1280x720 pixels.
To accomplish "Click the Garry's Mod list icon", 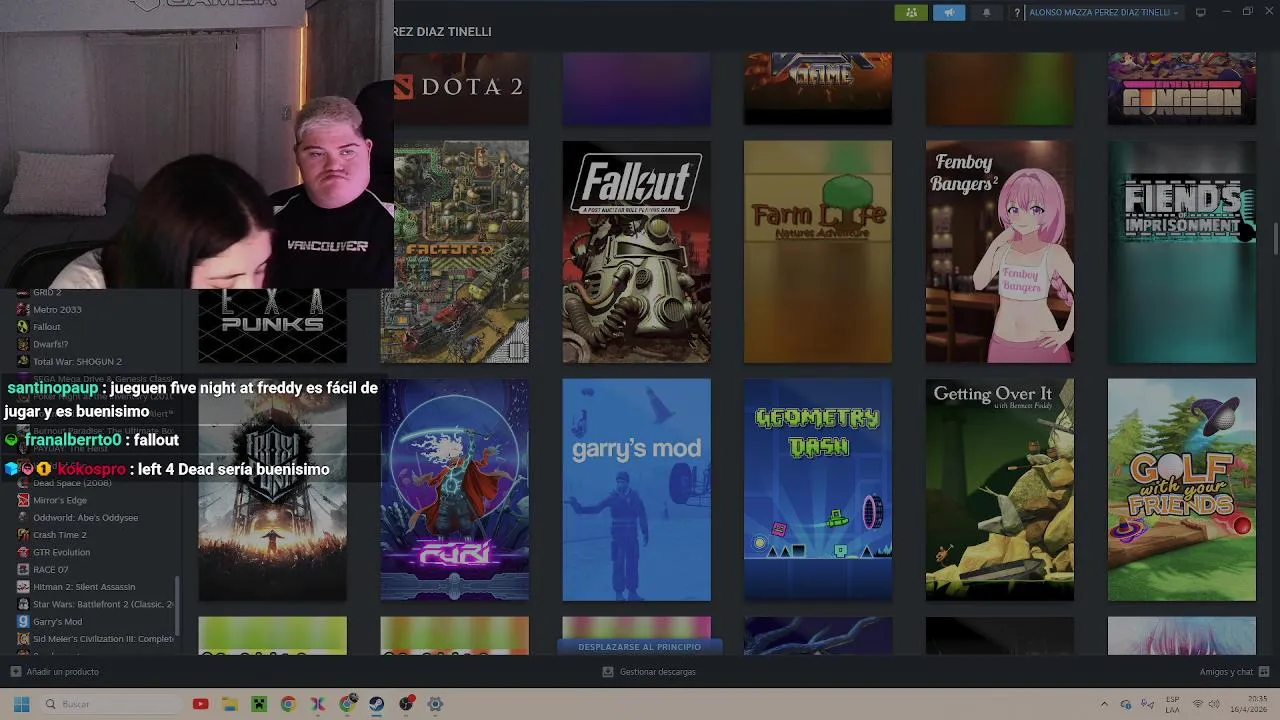I will tap(23, 621).
